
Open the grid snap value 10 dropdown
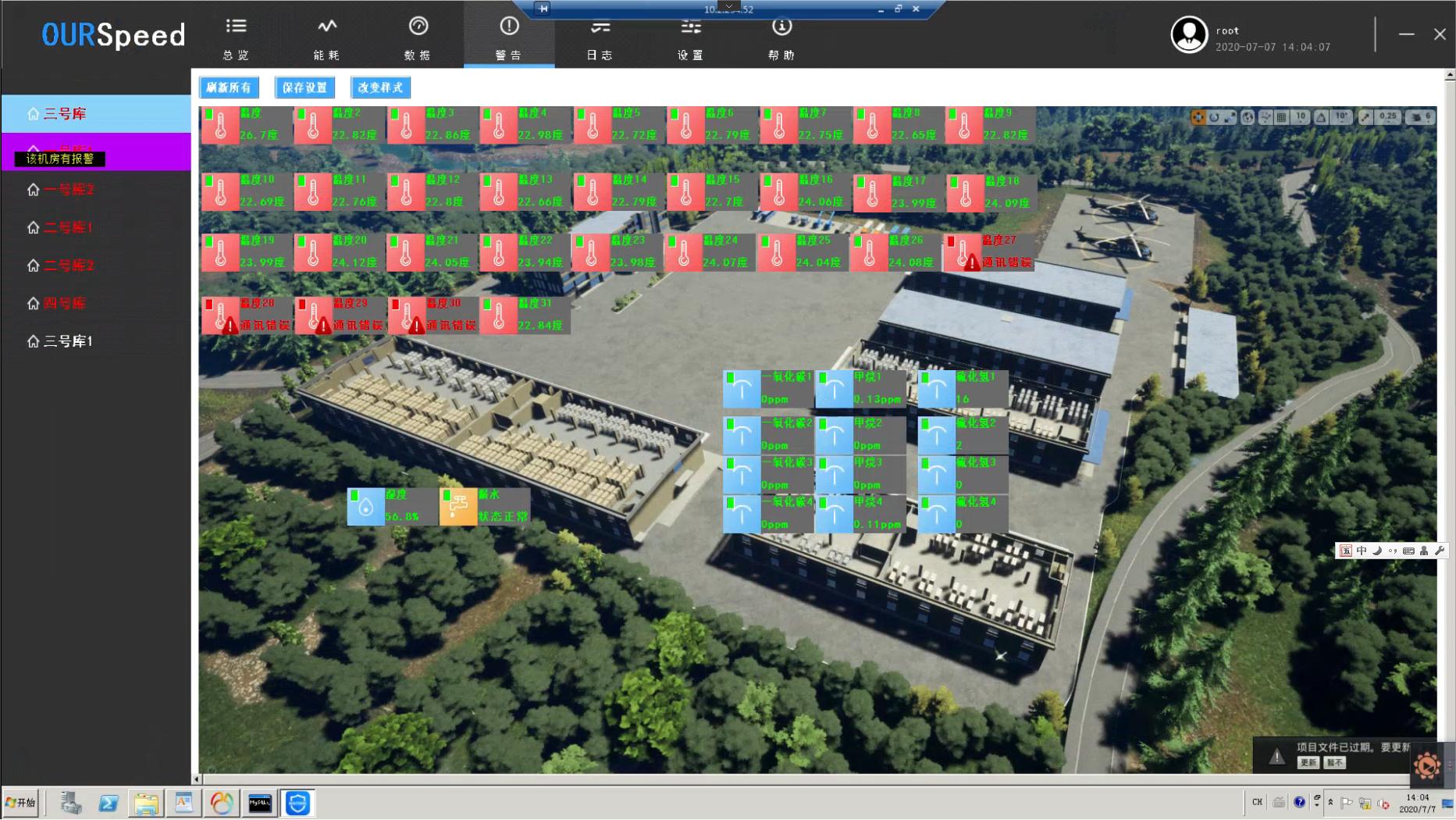click(1300, 117)
